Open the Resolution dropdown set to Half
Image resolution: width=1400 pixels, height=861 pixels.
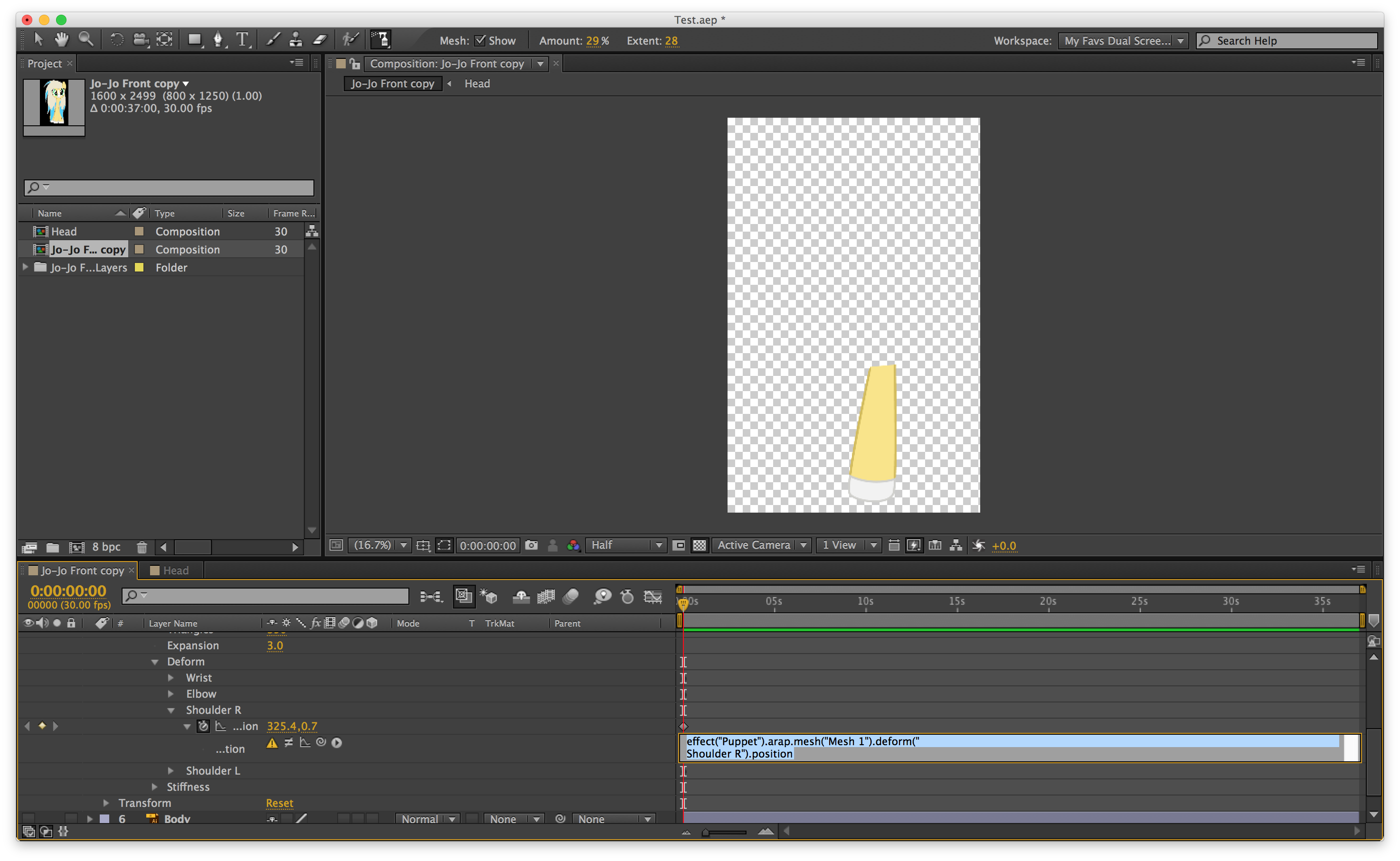click(x=625, y=545)
